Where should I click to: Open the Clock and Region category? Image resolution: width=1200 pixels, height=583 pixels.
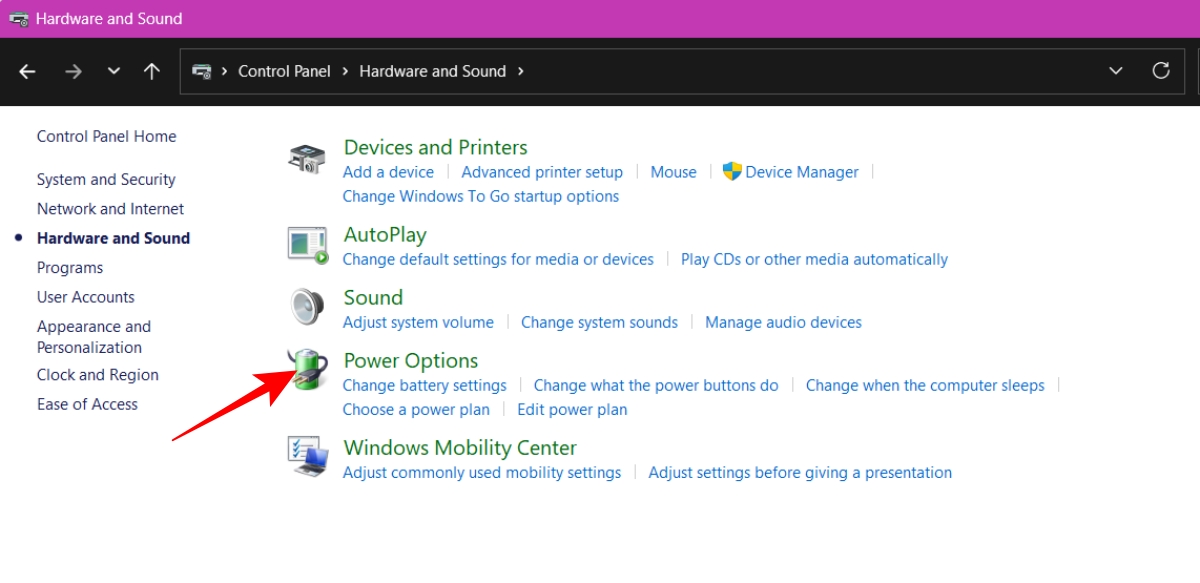click(98, 375)
